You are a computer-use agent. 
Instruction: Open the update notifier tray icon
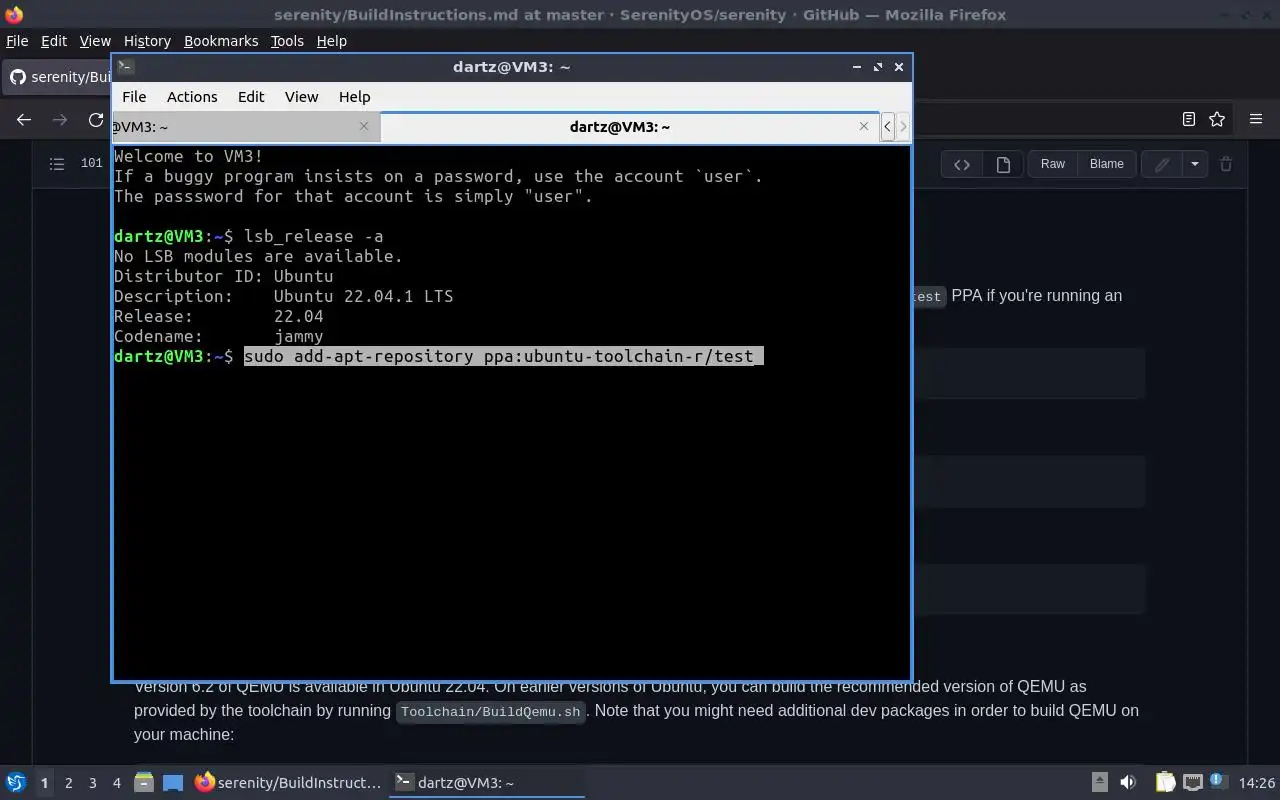(1219, 783)
